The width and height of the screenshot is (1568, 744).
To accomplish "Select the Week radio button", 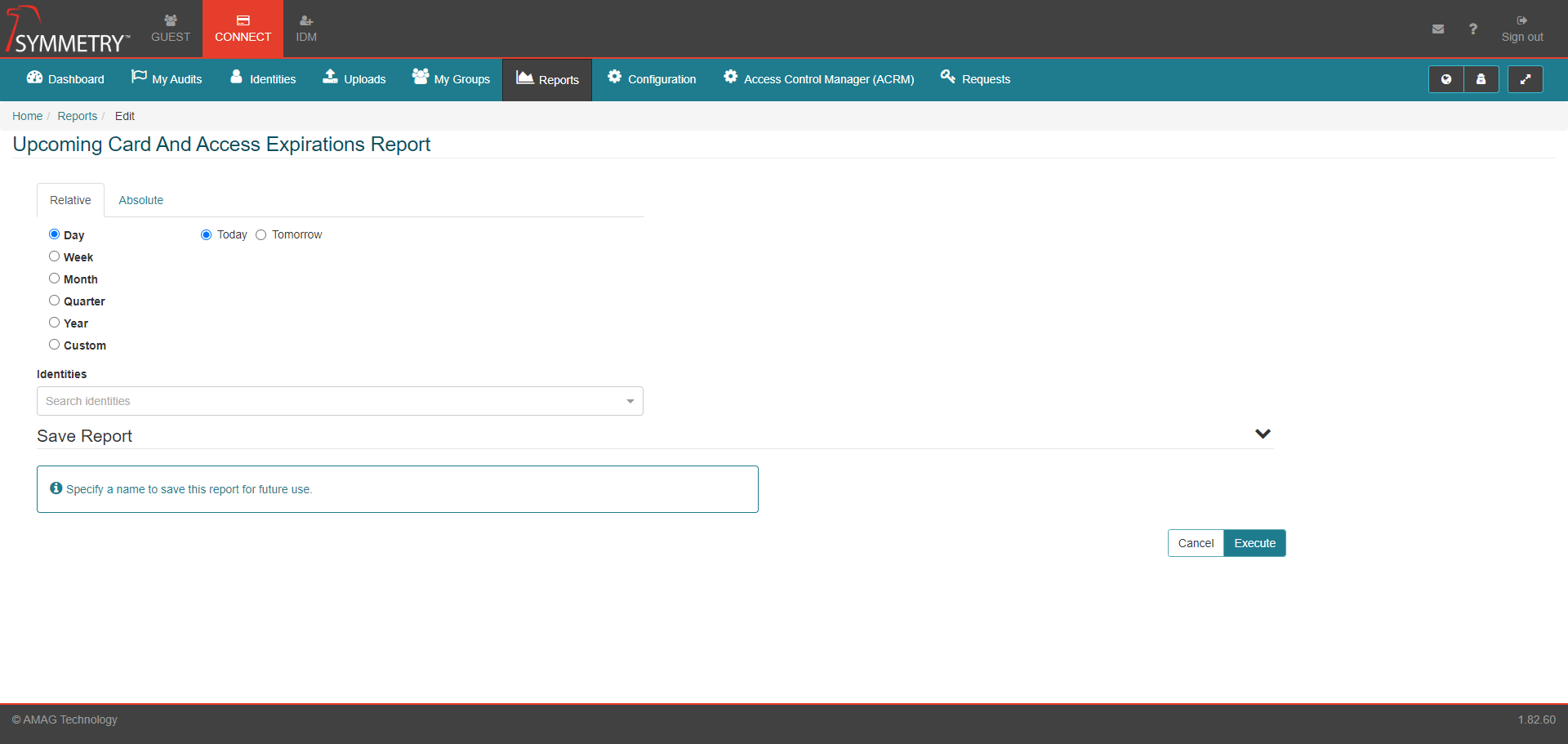I will pos(55,256).
